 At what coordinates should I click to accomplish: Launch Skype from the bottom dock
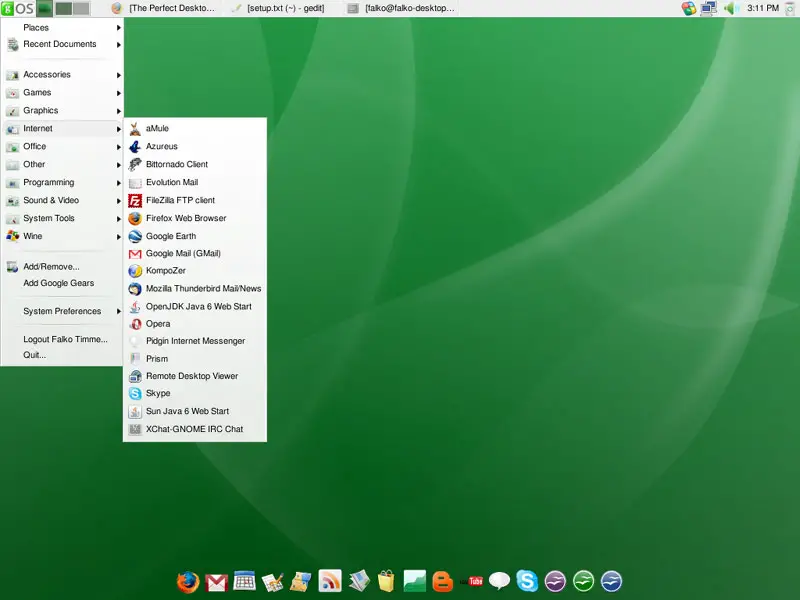pos(527,581)
